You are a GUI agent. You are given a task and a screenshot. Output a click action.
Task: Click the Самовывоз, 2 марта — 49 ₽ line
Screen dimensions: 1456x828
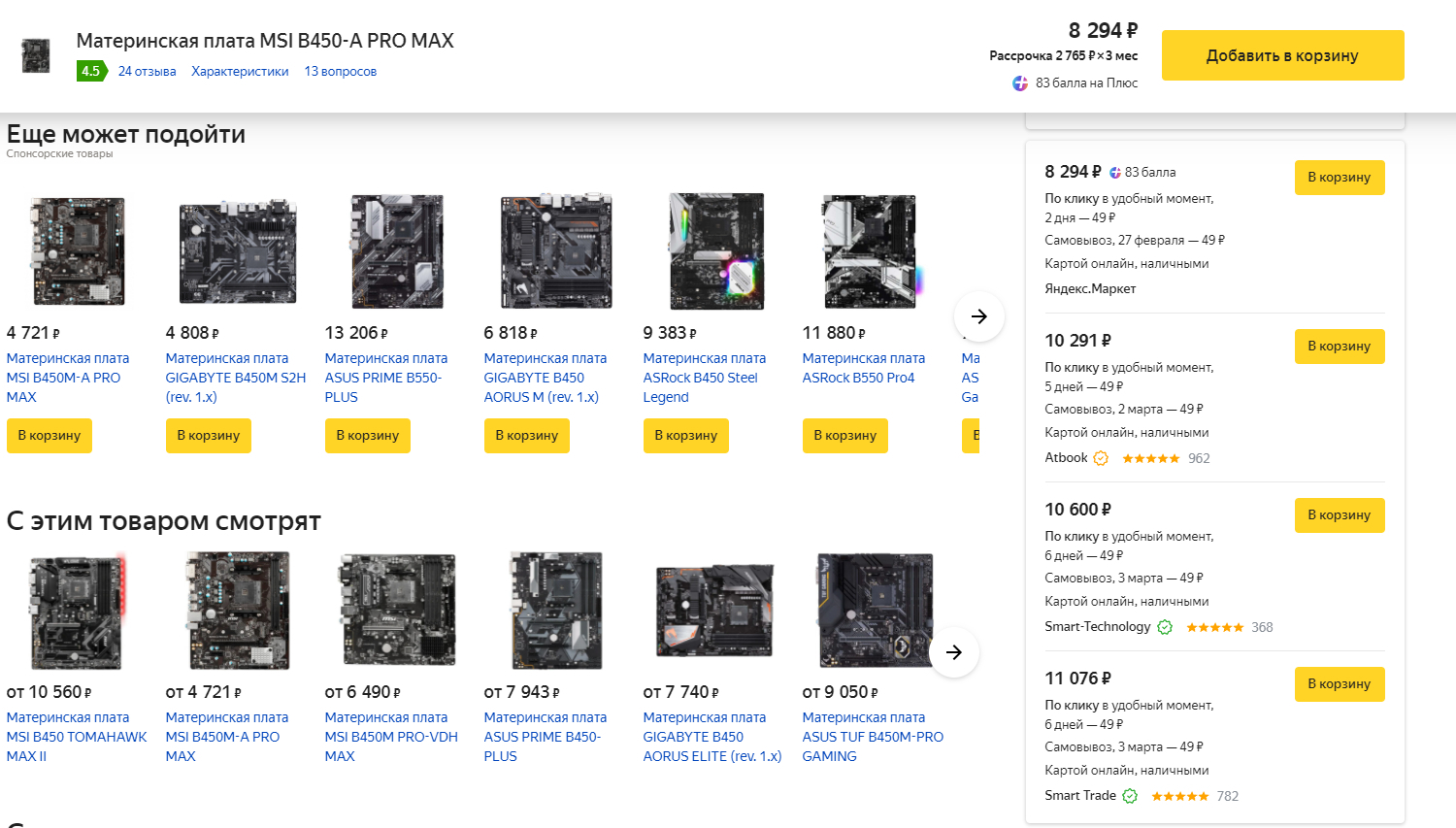pos(1124,409)
